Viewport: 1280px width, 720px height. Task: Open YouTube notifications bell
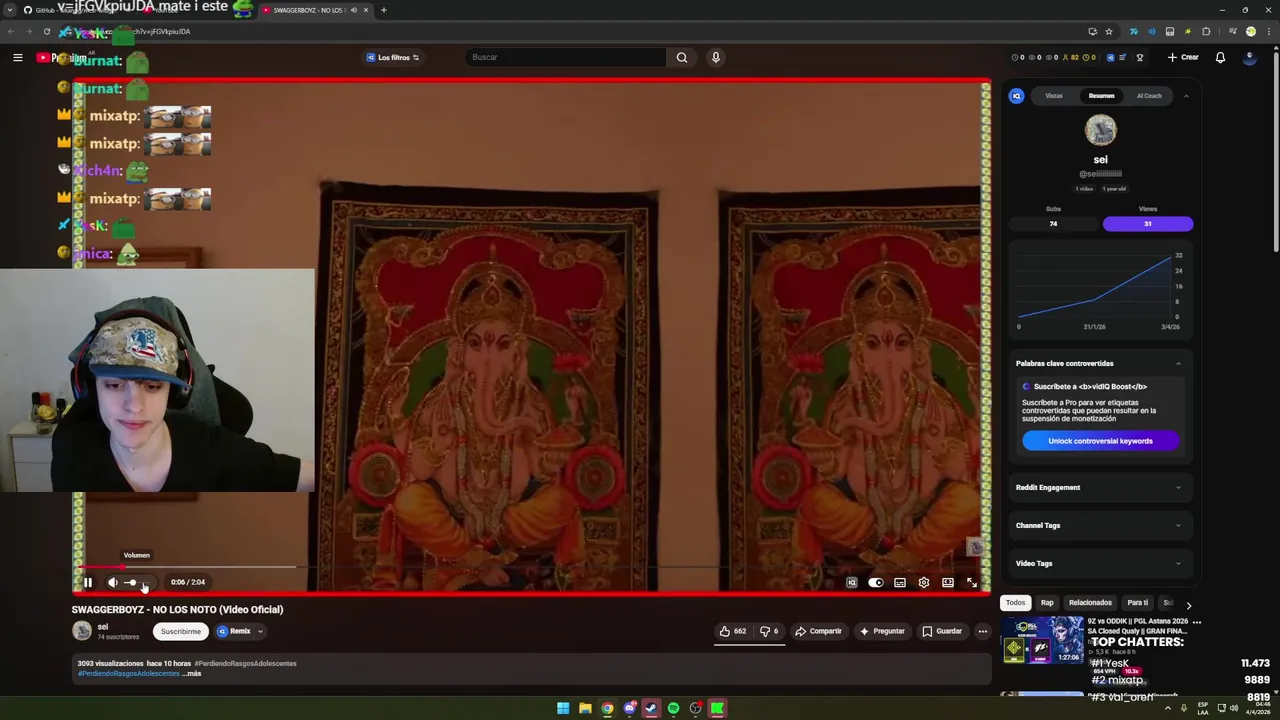pyautogui.click(x=1220, y=57)
